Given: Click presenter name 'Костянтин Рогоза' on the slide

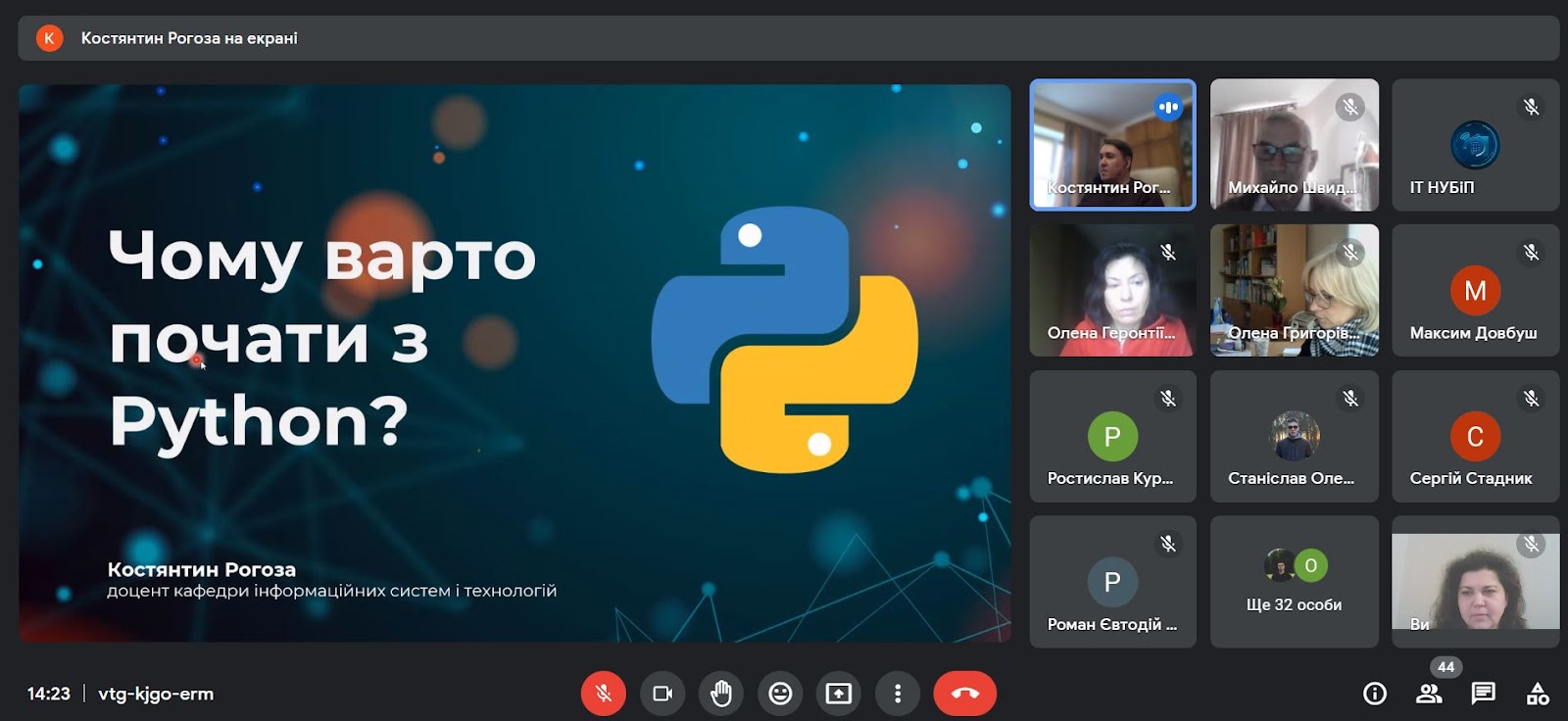Looking at the screenshot, I should (x=201, y=569).
